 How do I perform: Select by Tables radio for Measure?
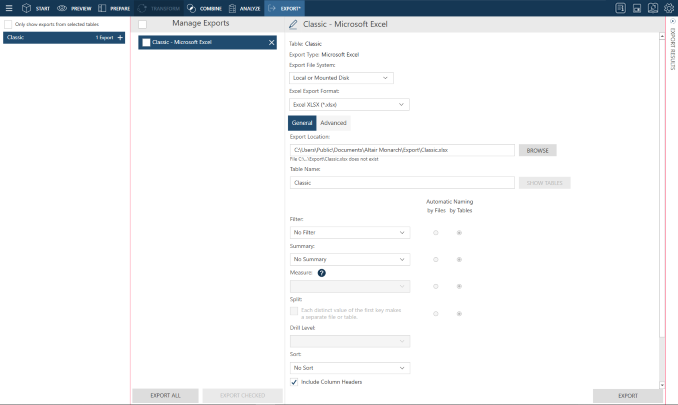click(x=459, y=287)
